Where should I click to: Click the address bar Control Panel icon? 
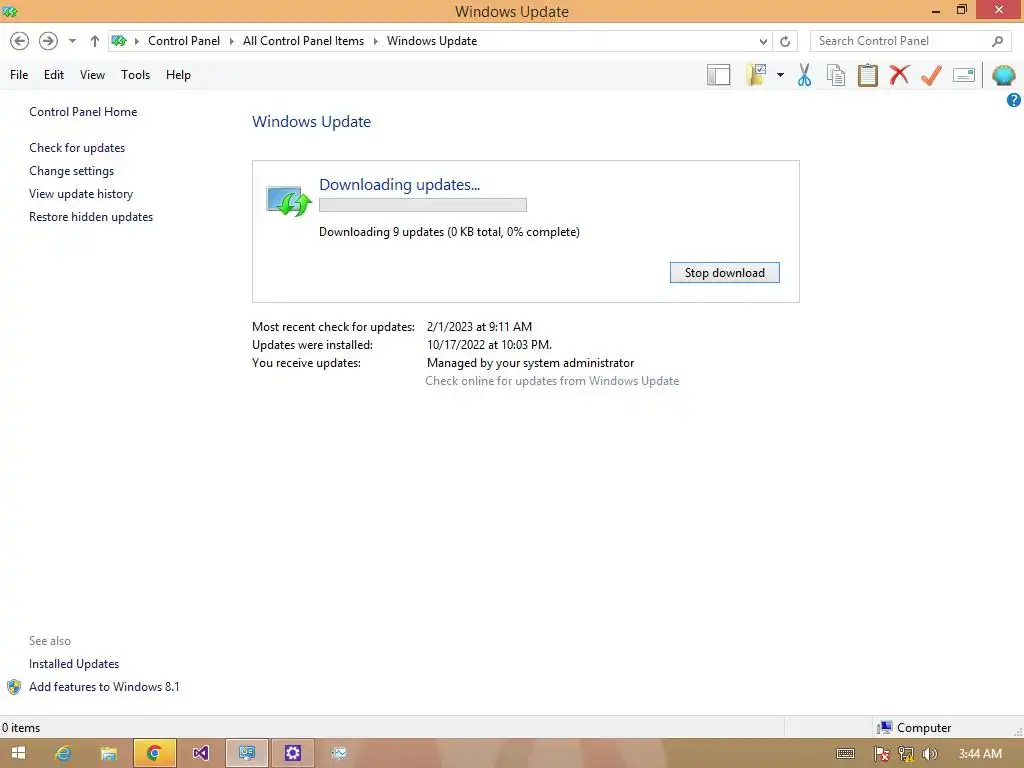(119, 40)
